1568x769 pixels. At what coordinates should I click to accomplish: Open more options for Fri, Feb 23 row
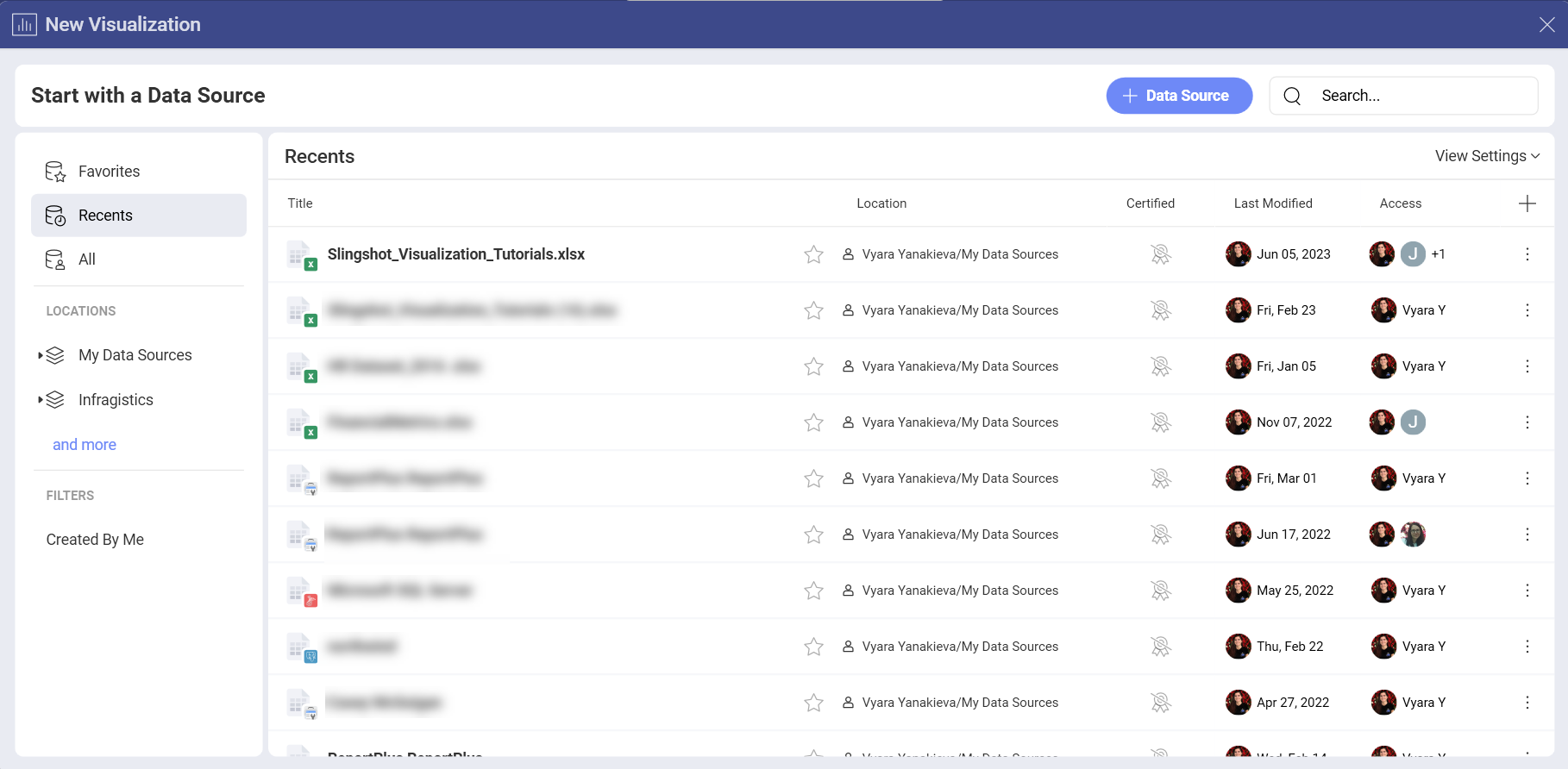coord(1527,310)
